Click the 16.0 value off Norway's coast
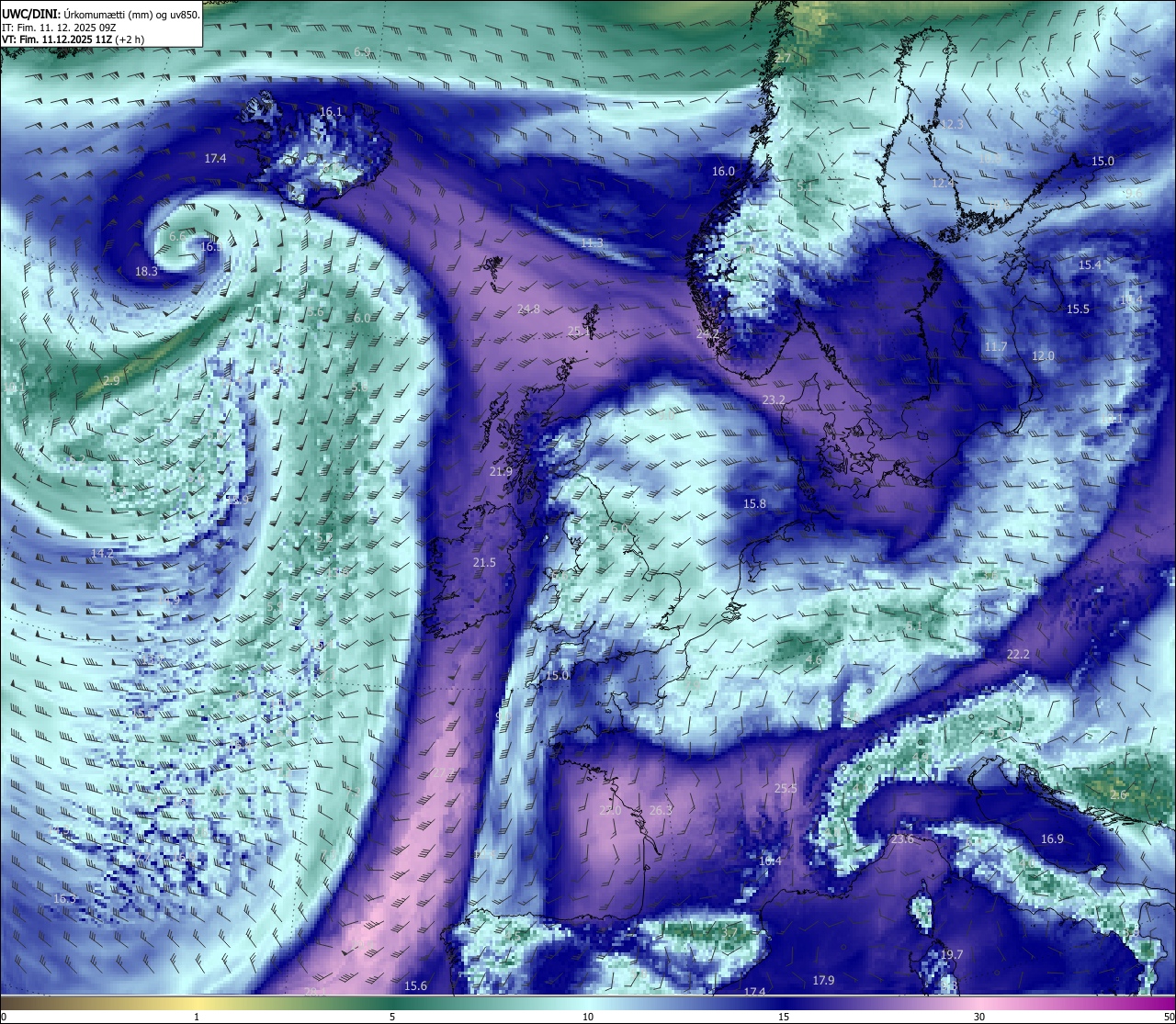 click(x=723, y=172)
